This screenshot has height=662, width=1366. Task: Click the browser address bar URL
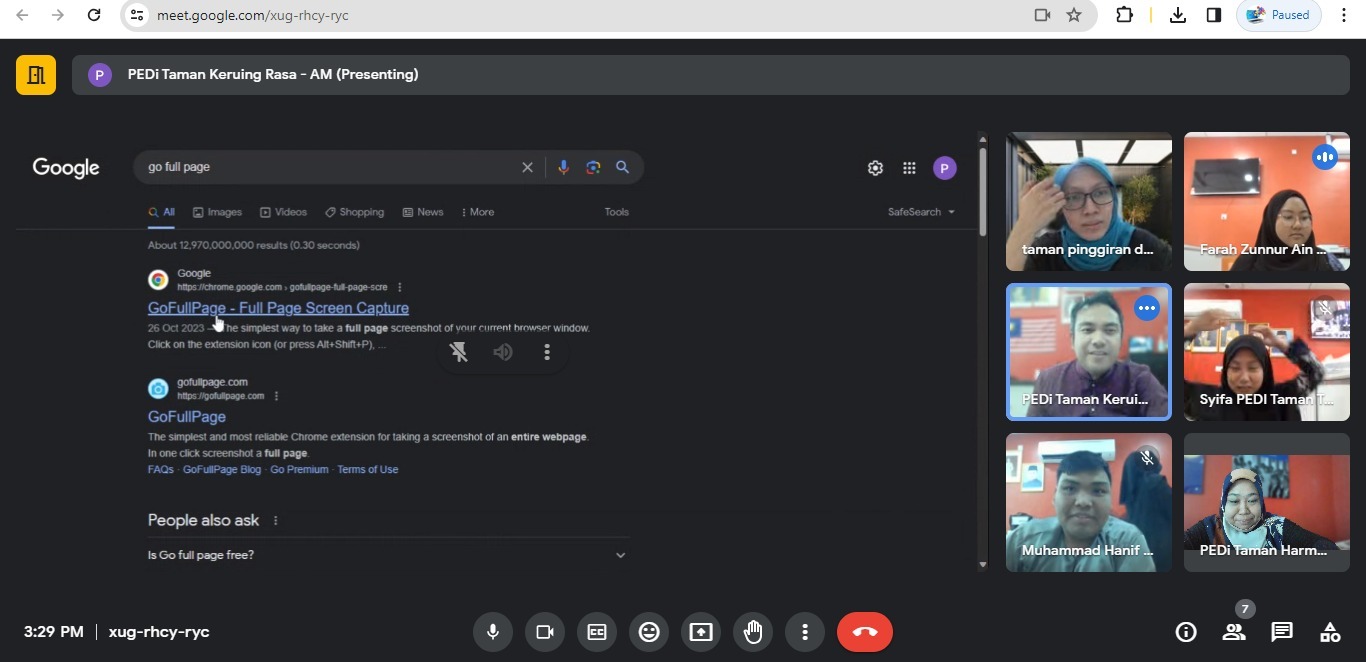coord(252,15)
